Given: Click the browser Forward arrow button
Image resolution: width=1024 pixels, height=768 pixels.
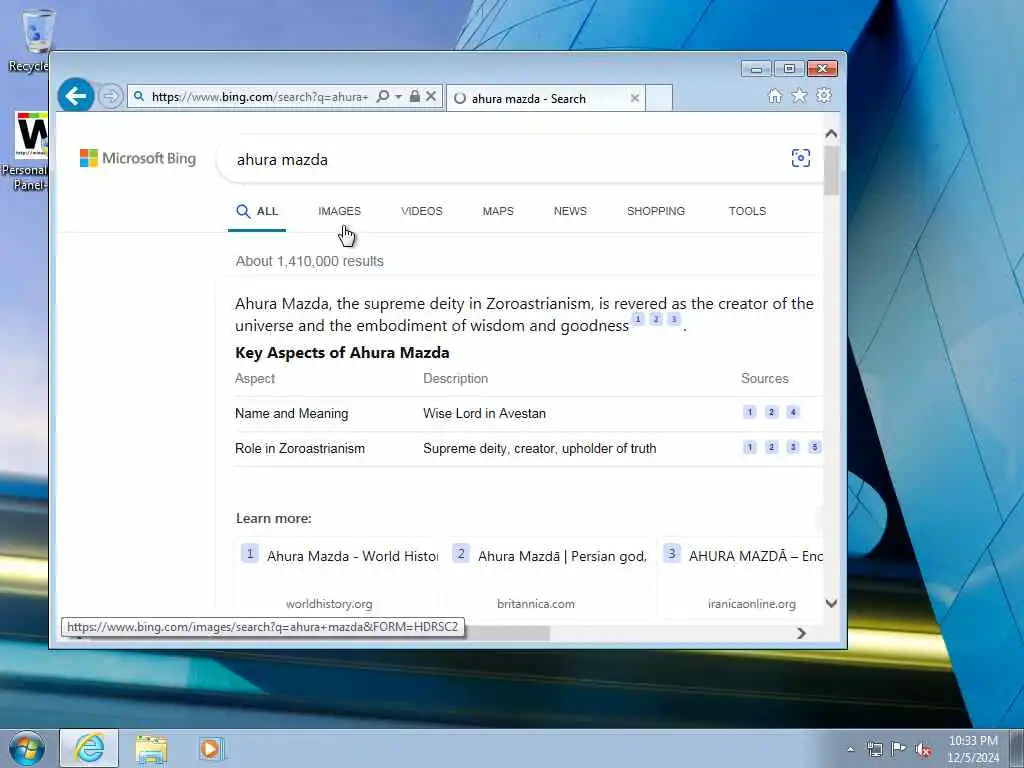Looking at the screenshot, I should [x=111, y=97].
